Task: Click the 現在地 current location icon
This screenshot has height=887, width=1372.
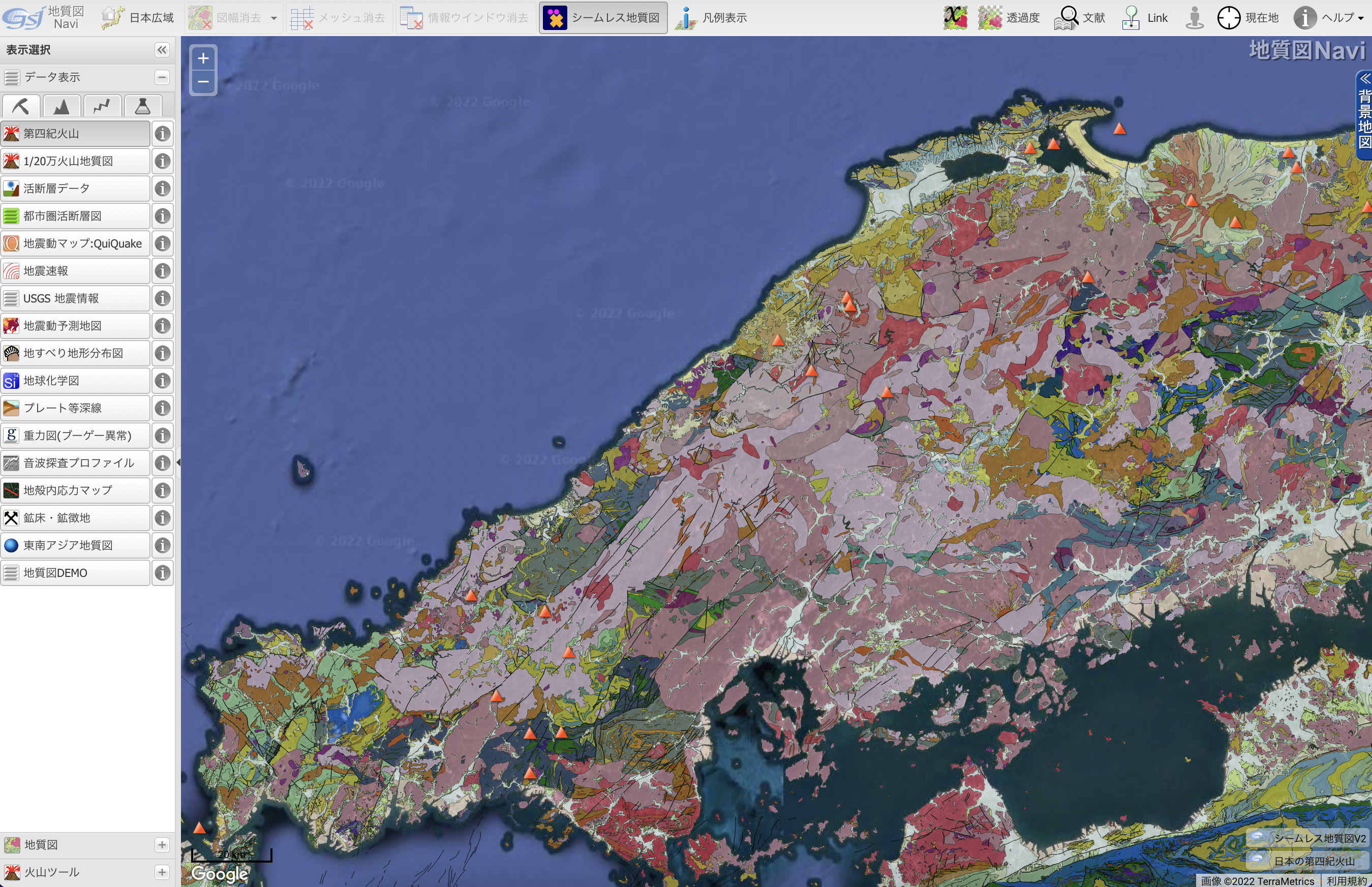Action: click(x=1229, y=18)
